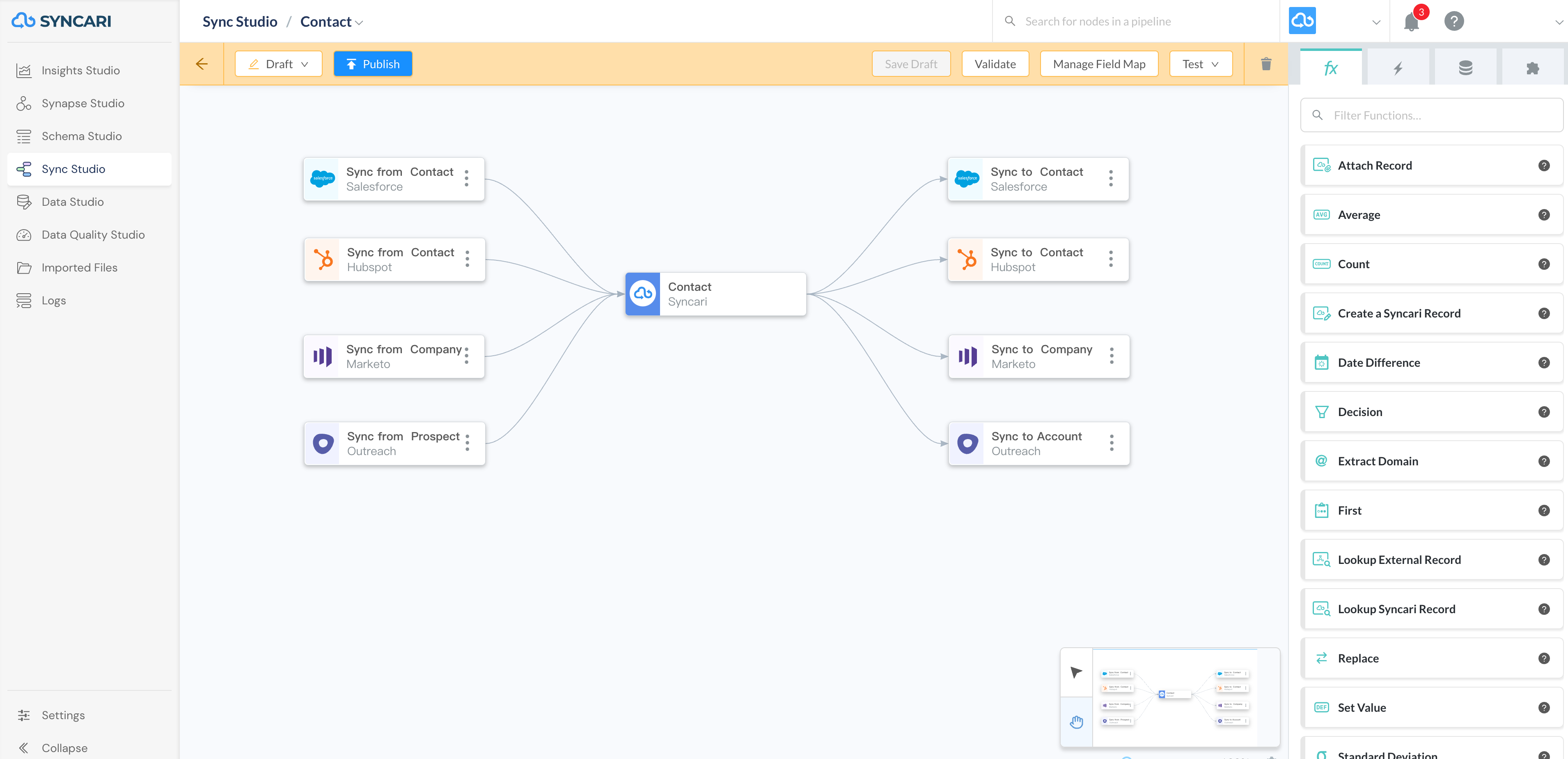Click the Syncari logo
The width and height of the screenshot is (1568, 759).
click(x=62, y=21)
